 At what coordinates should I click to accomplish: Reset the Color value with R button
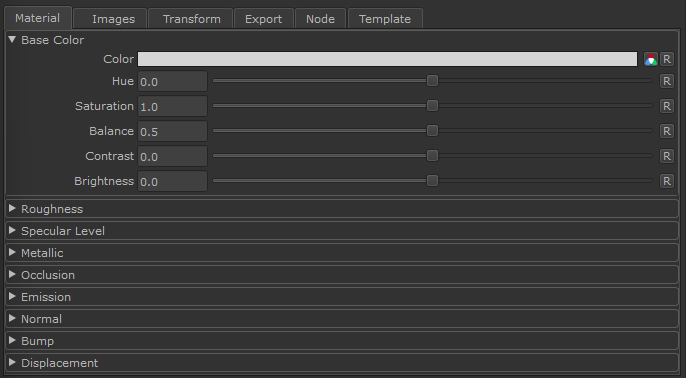tap(667, 59)
